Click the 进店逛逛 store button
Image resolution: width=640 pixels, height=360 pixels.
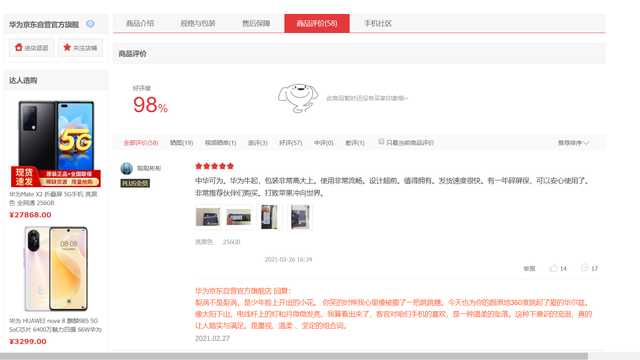(31, 48)
